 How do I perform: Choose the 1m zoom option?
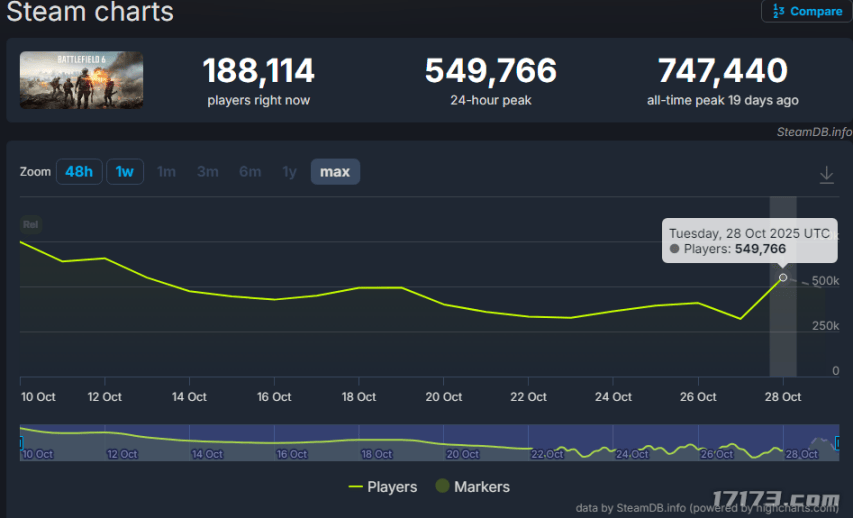[166, 172]
